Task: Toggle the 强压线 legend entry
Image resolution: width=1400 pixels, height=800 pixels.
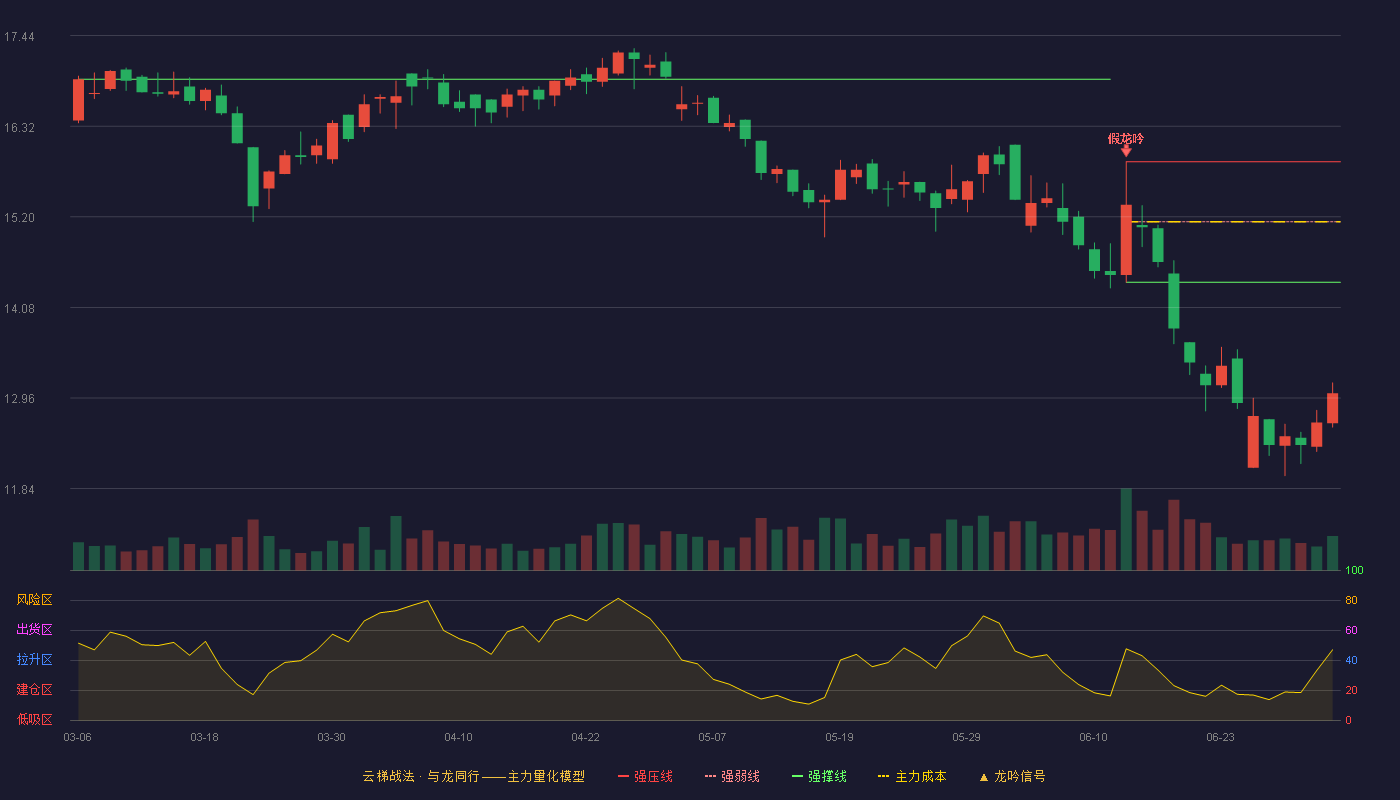Action: (x=645, y=776)
